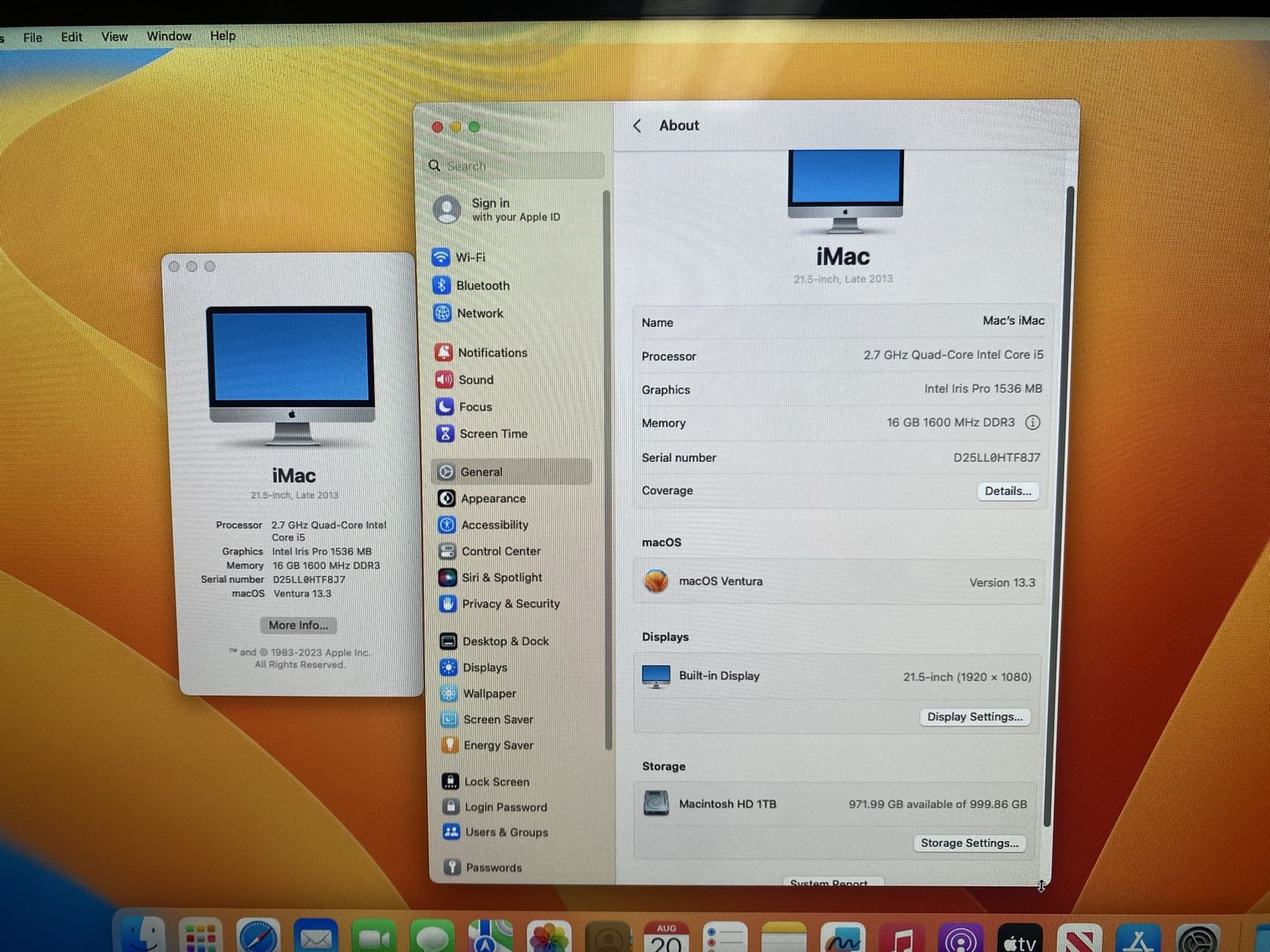The image size is (1270, 952).
Task: Click More Info in About This Mac window
Action: click(298, 625)
